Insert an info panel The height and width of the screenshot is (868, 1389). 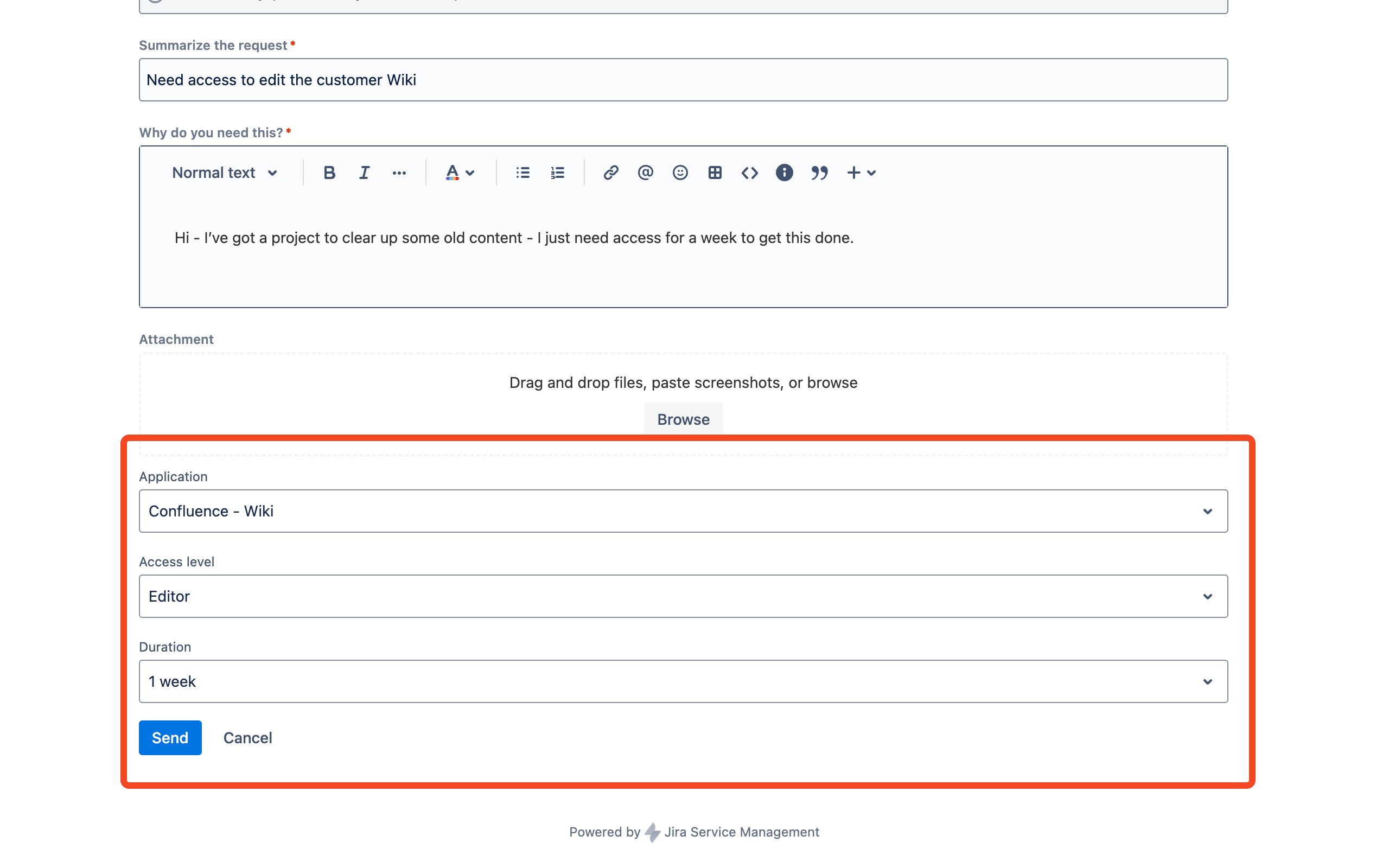tap(784, 173)
